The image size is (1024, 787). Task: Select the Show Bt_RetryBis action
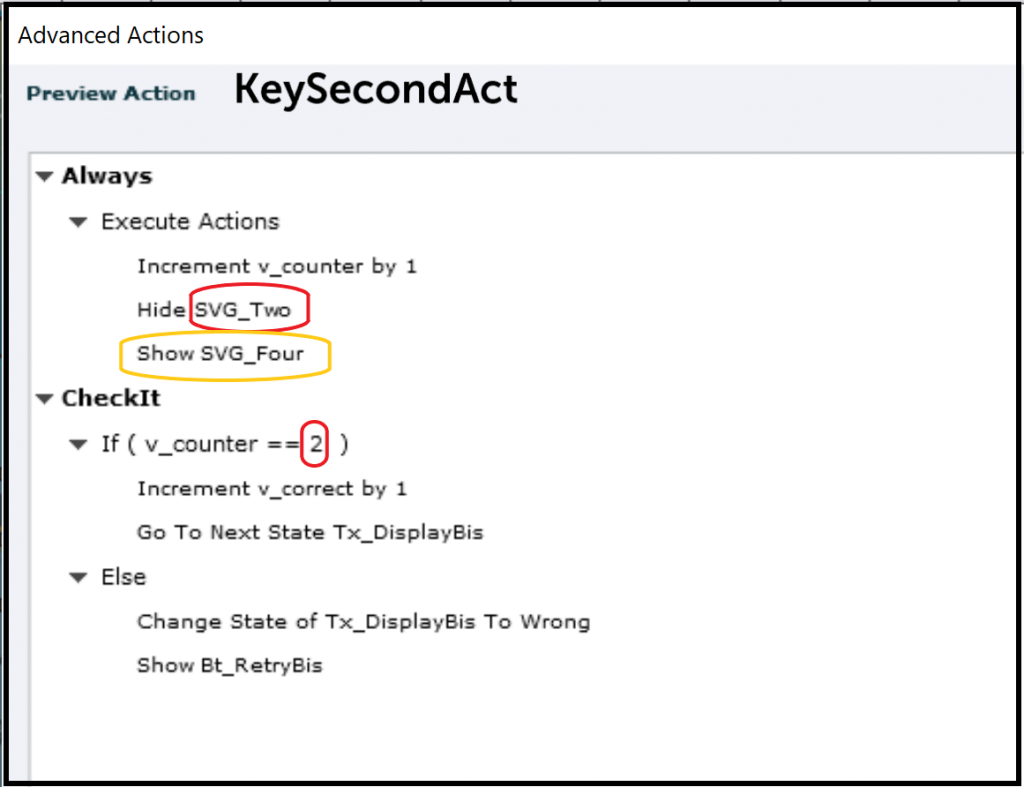point(230,665)
